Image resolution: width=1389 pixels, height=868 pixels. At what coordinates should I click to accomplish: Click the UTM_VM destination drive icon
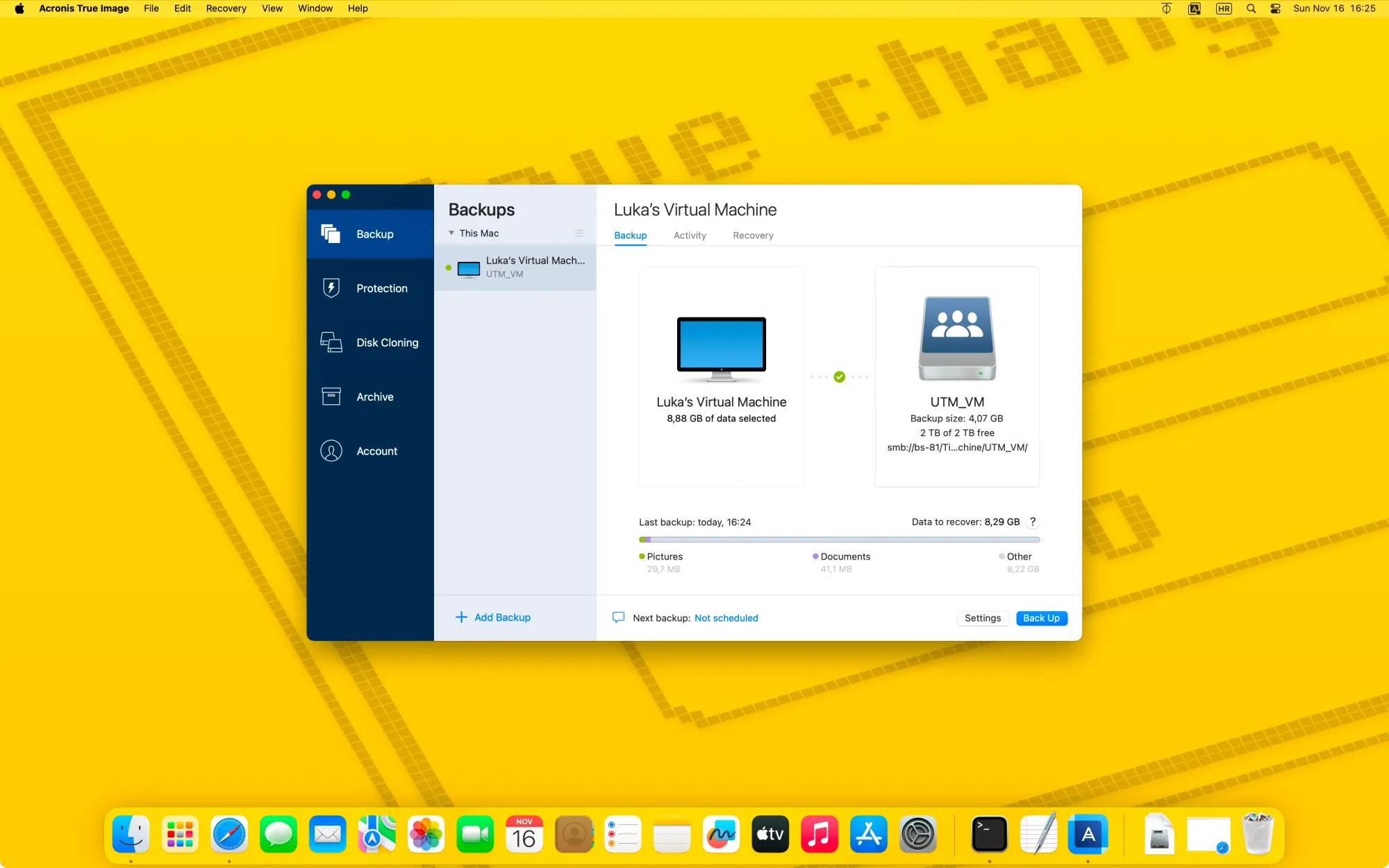pyautogui.click(x=956, y=339)
